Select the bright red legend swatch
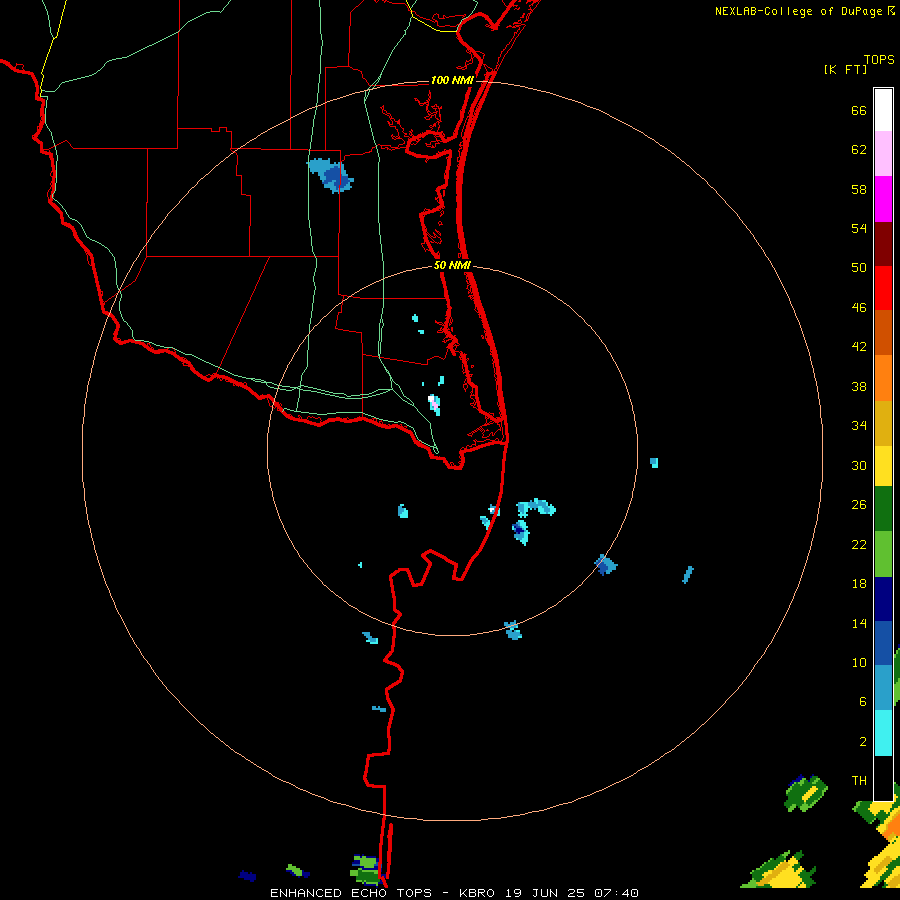This screenshot has width=900, height=900. click(883, 288)
